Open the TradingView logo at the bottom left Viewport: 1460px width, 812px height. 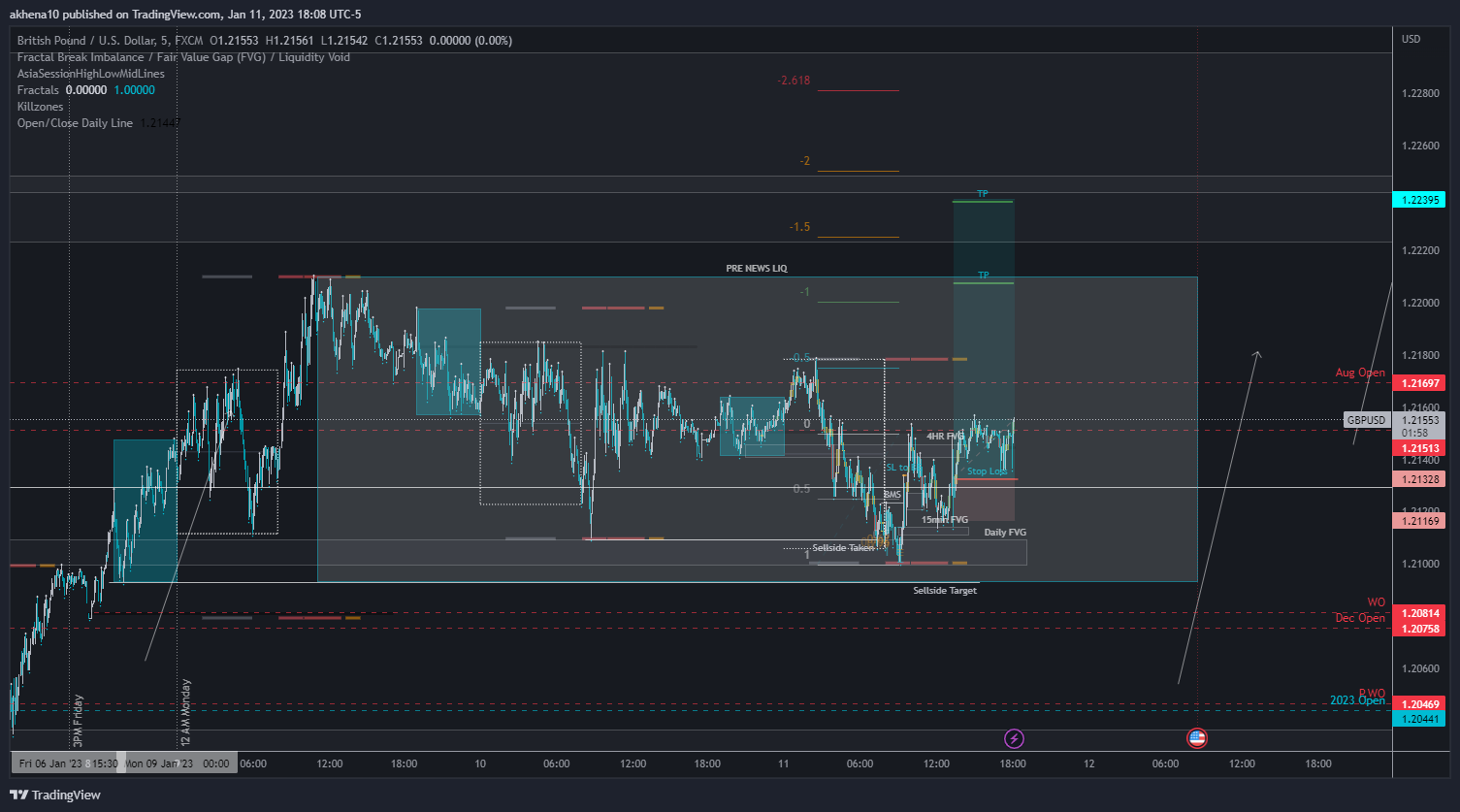pos(55,795)
